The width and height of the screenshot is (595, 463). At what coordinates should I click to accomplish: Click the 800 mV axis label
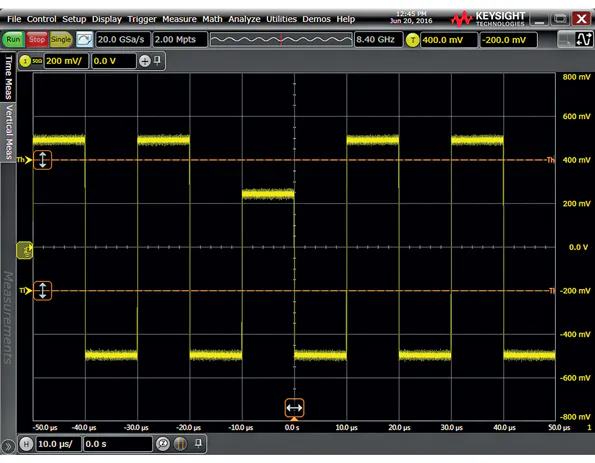click(576, 77)
